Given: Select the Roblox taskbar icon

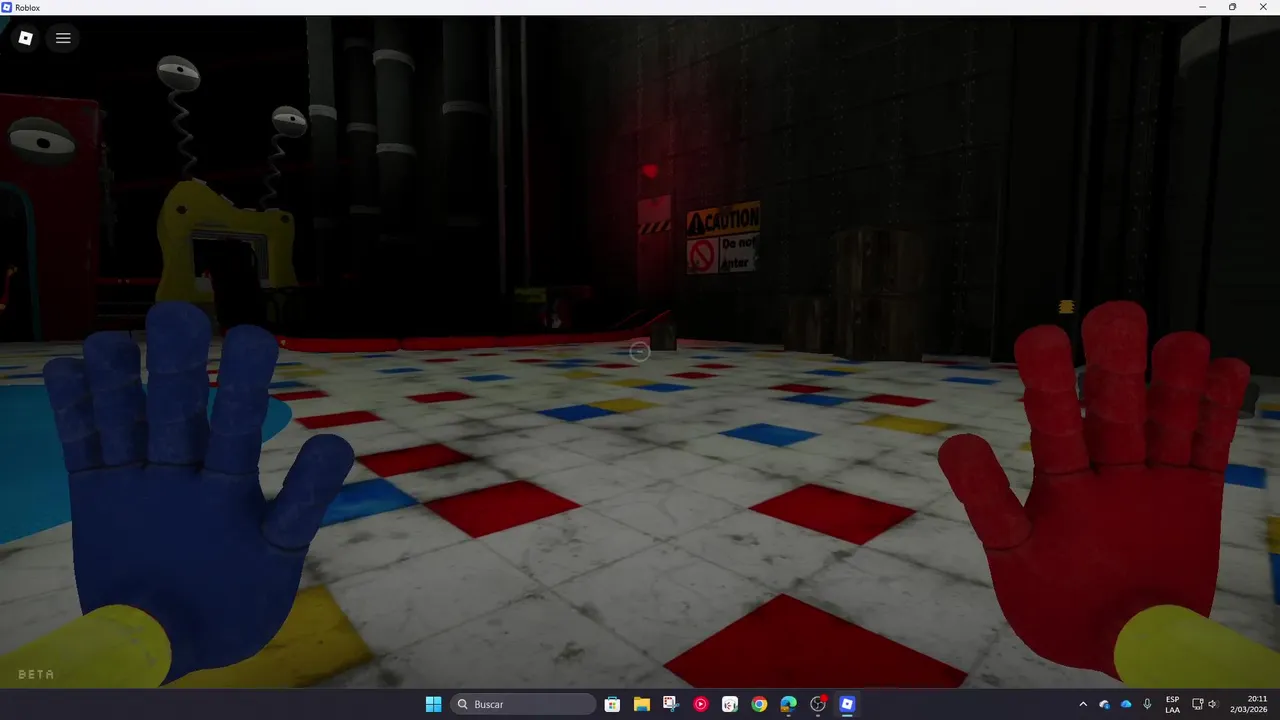Looking at the screenshot, I should 847,704.
